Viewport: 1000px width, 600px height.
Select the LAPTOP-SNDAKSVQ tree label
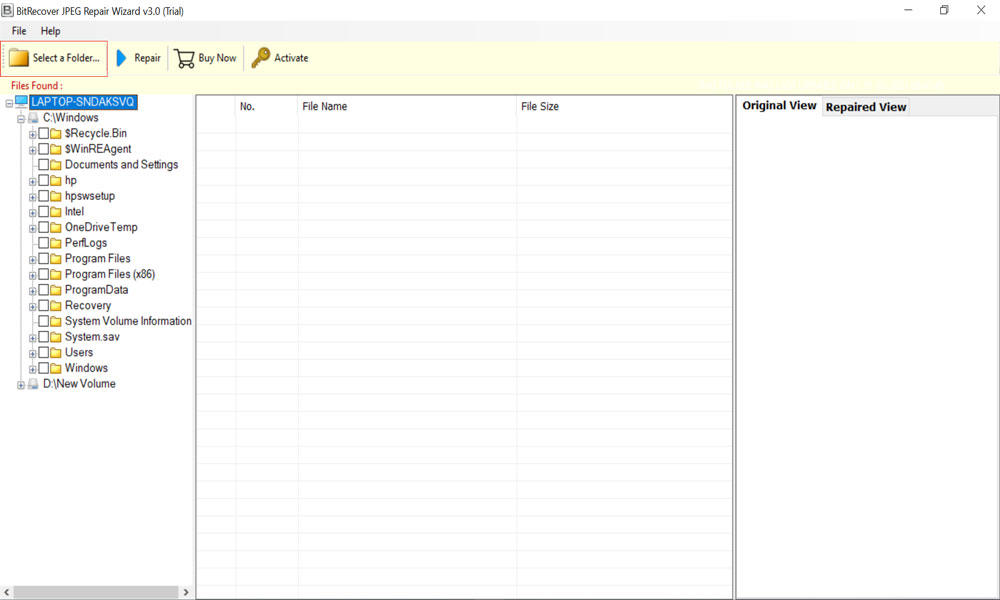click(x=83, y=102)
